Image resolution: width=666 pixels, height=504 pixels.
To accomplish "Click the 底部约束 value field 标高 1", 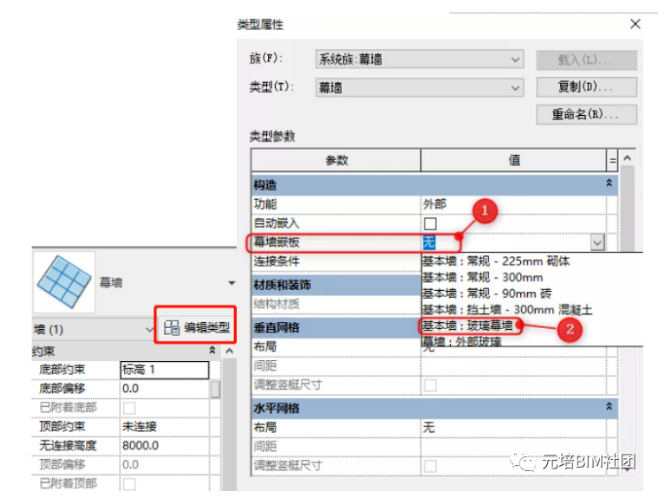I will click(x=165, y=369).
